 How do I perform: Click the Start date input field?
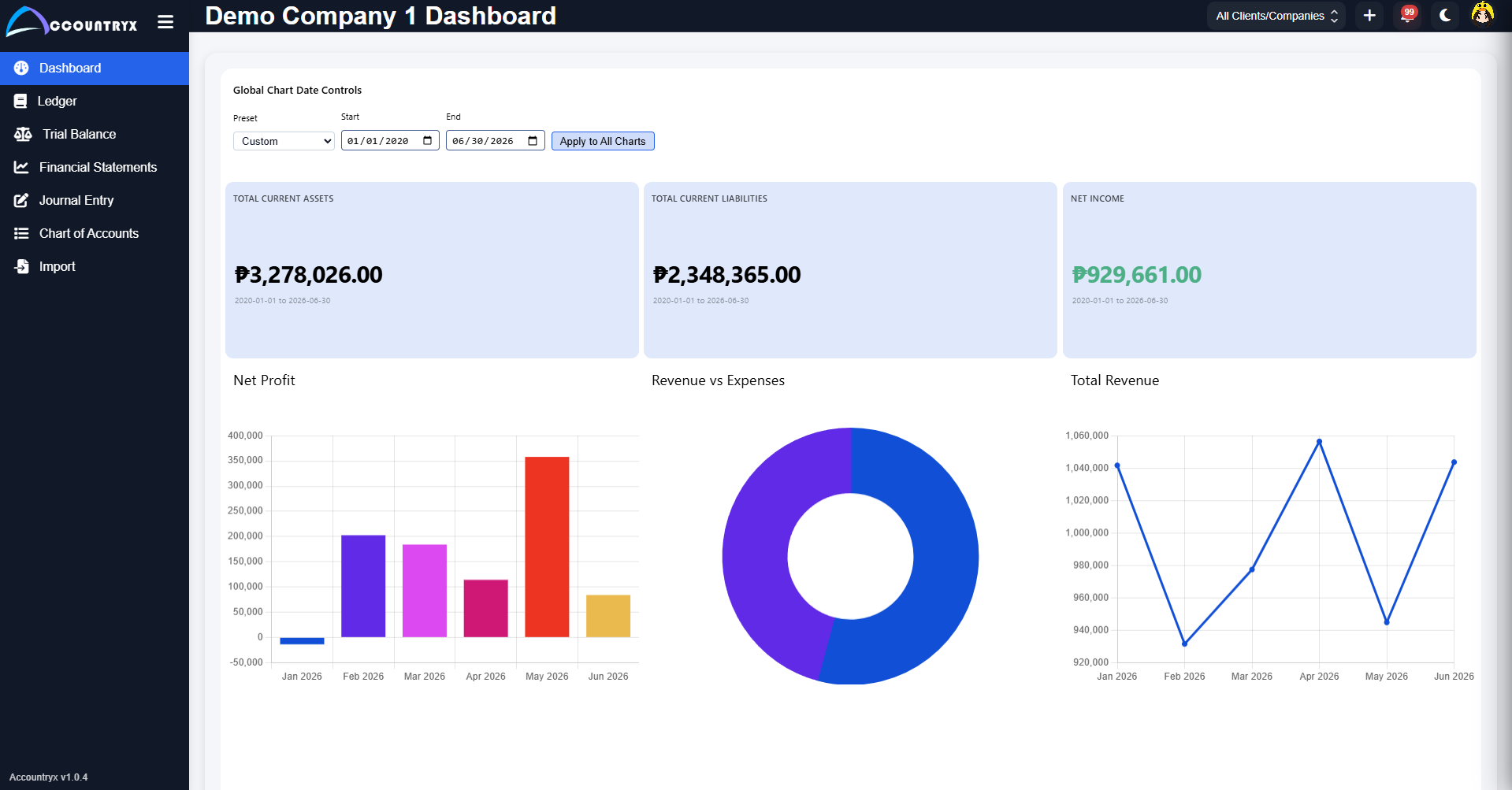390,141
